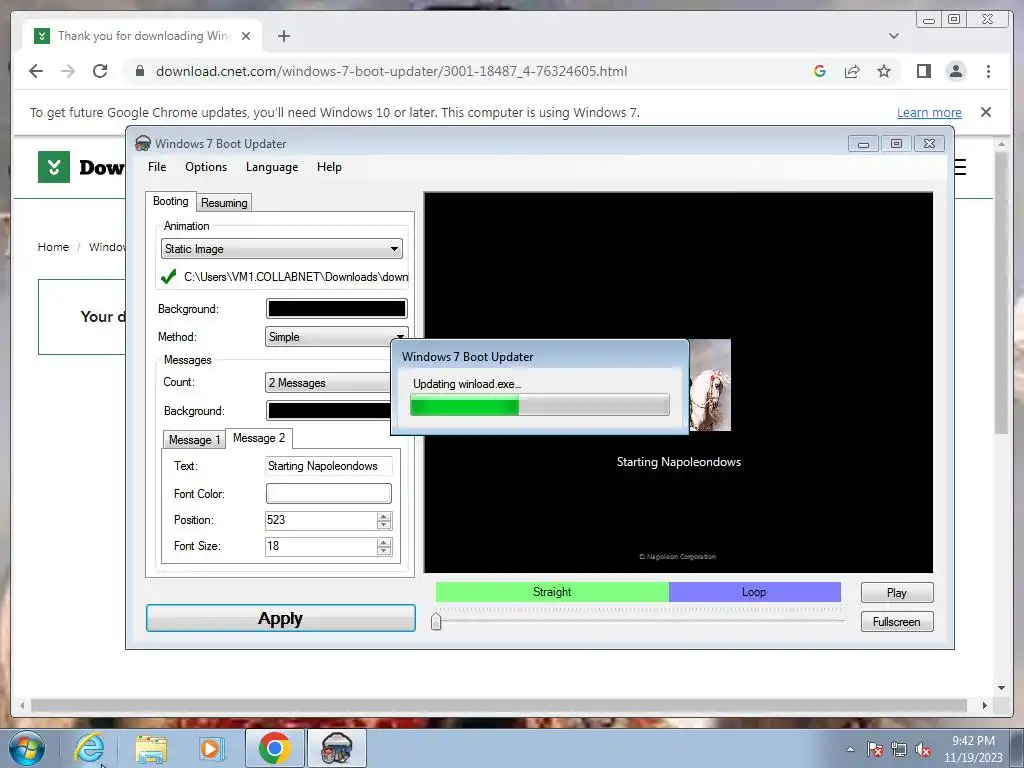Screen dimensions: 1024x768
Task: Reload the Chrome page
Action: tap(100, 71)
